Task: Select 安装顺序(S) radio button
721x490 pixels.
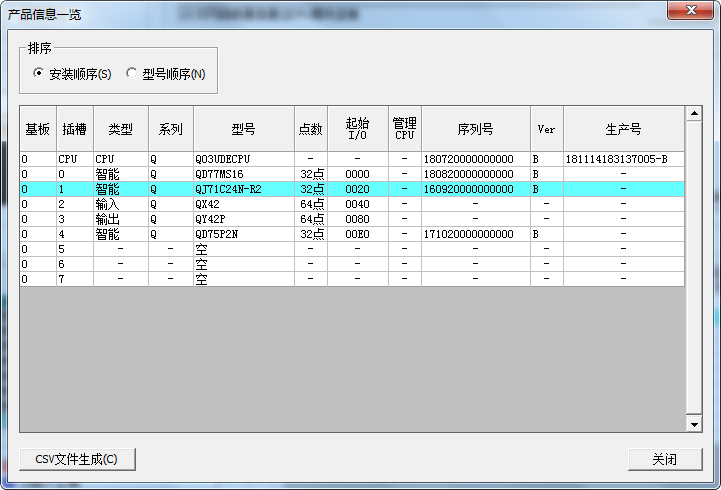Action: (x=39, y=73)
